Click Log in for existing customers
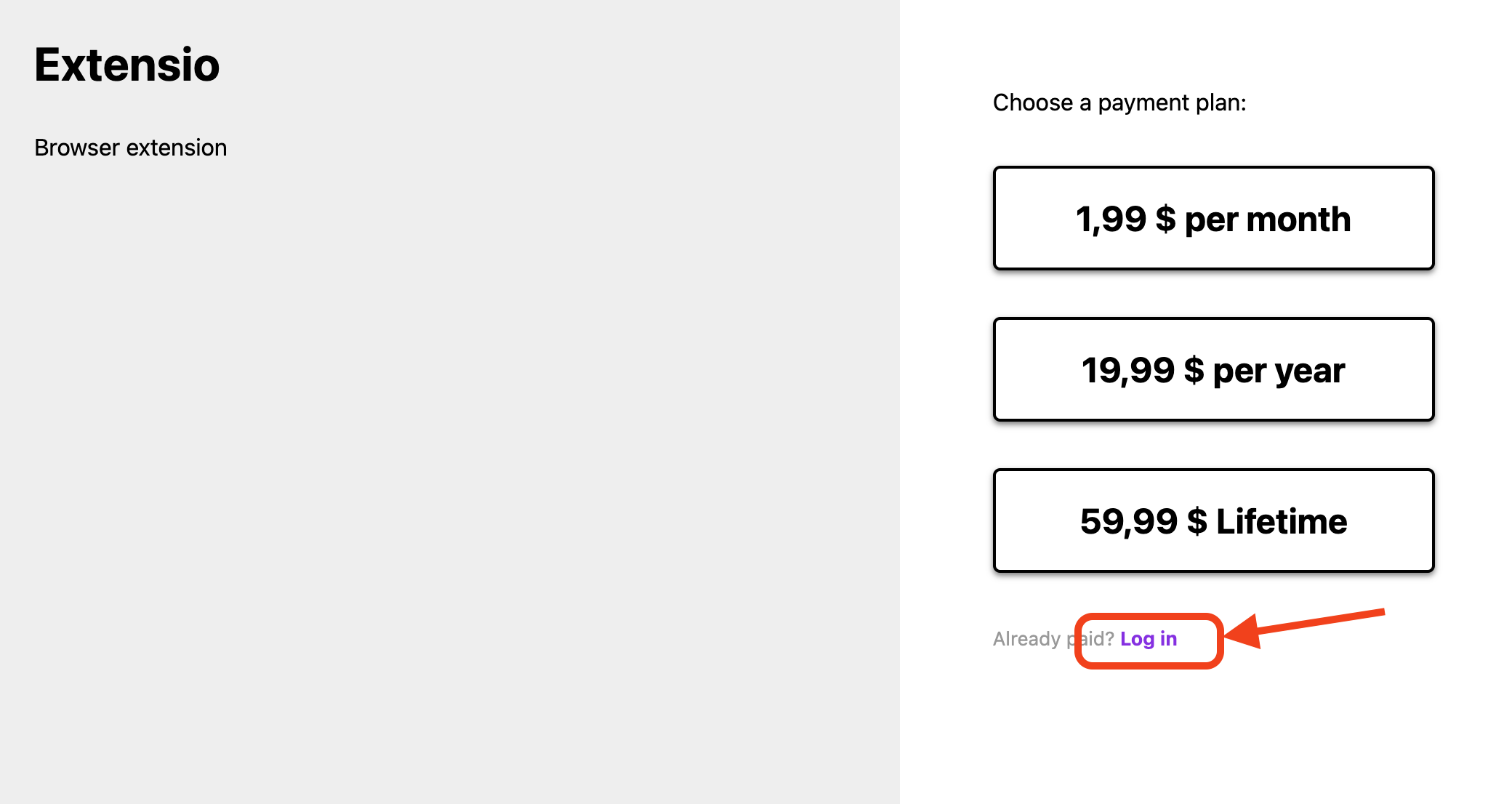This screenshot has height=804, width=1512. coord(1150,639)
